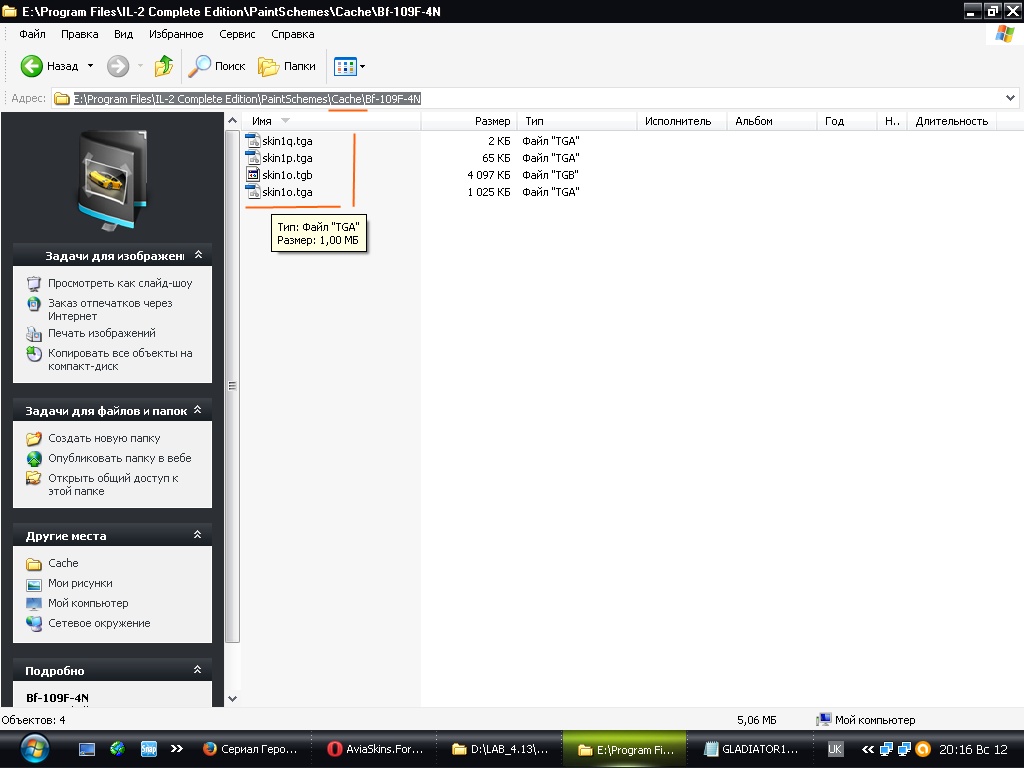Switch to Firefox Сериал Геро... taskbar window
The image size is (1024, 768).
[251, 749]
